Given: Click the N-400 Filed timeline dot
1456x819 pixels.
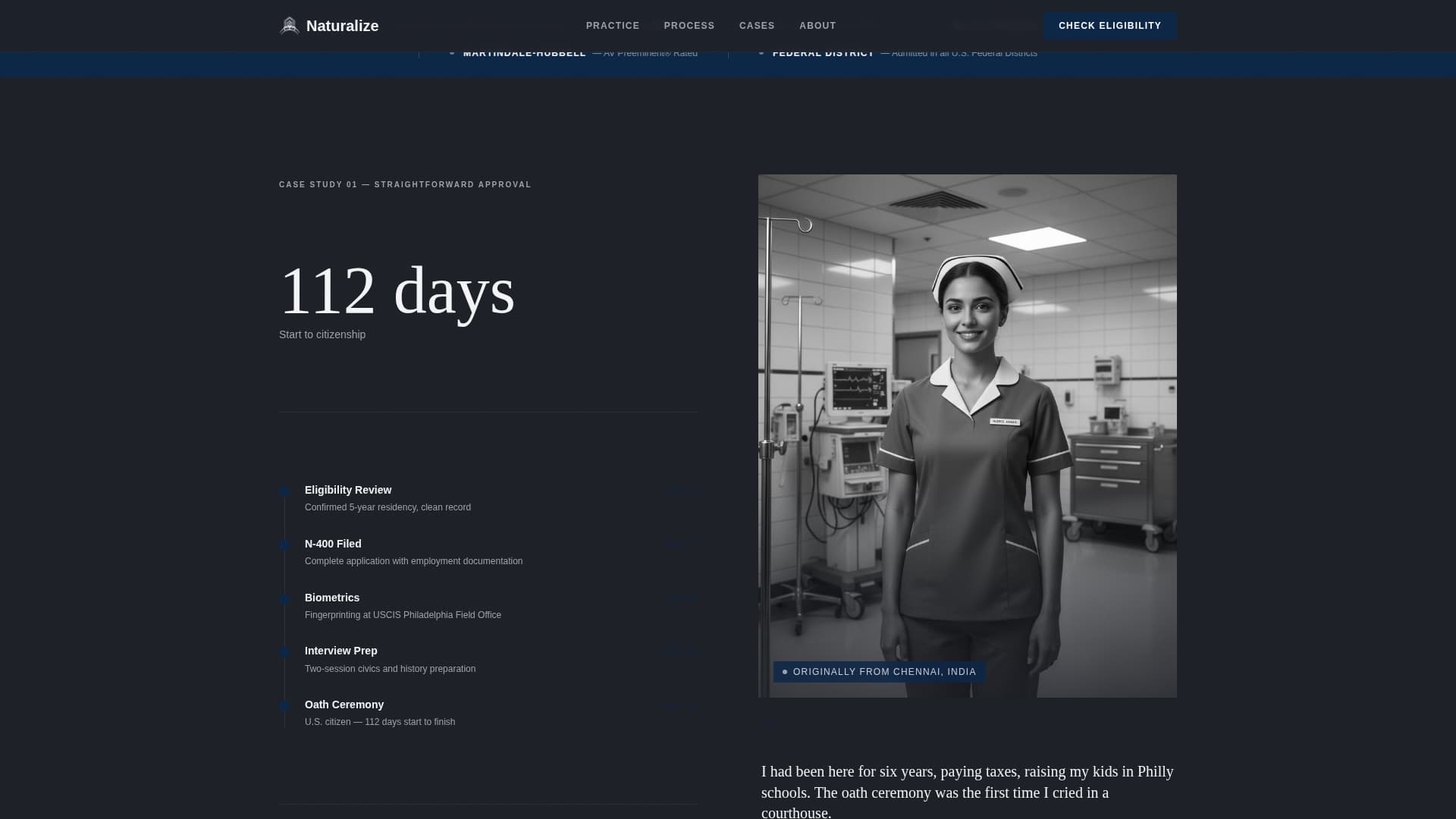Looking at the screenshot, I should (284, 545).
